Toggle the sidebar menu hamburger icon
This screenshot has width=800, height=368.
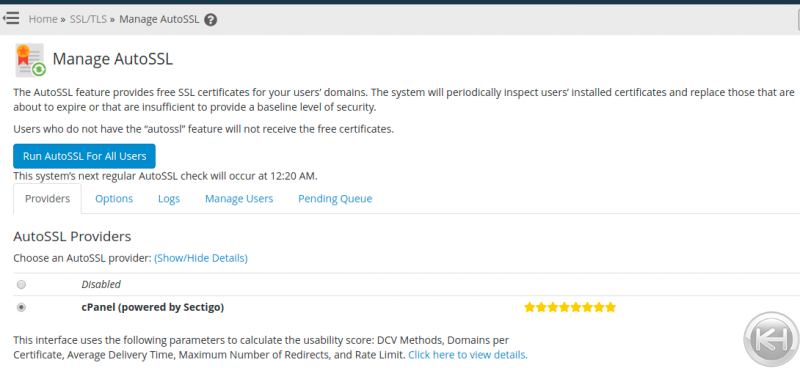(11, 19)
